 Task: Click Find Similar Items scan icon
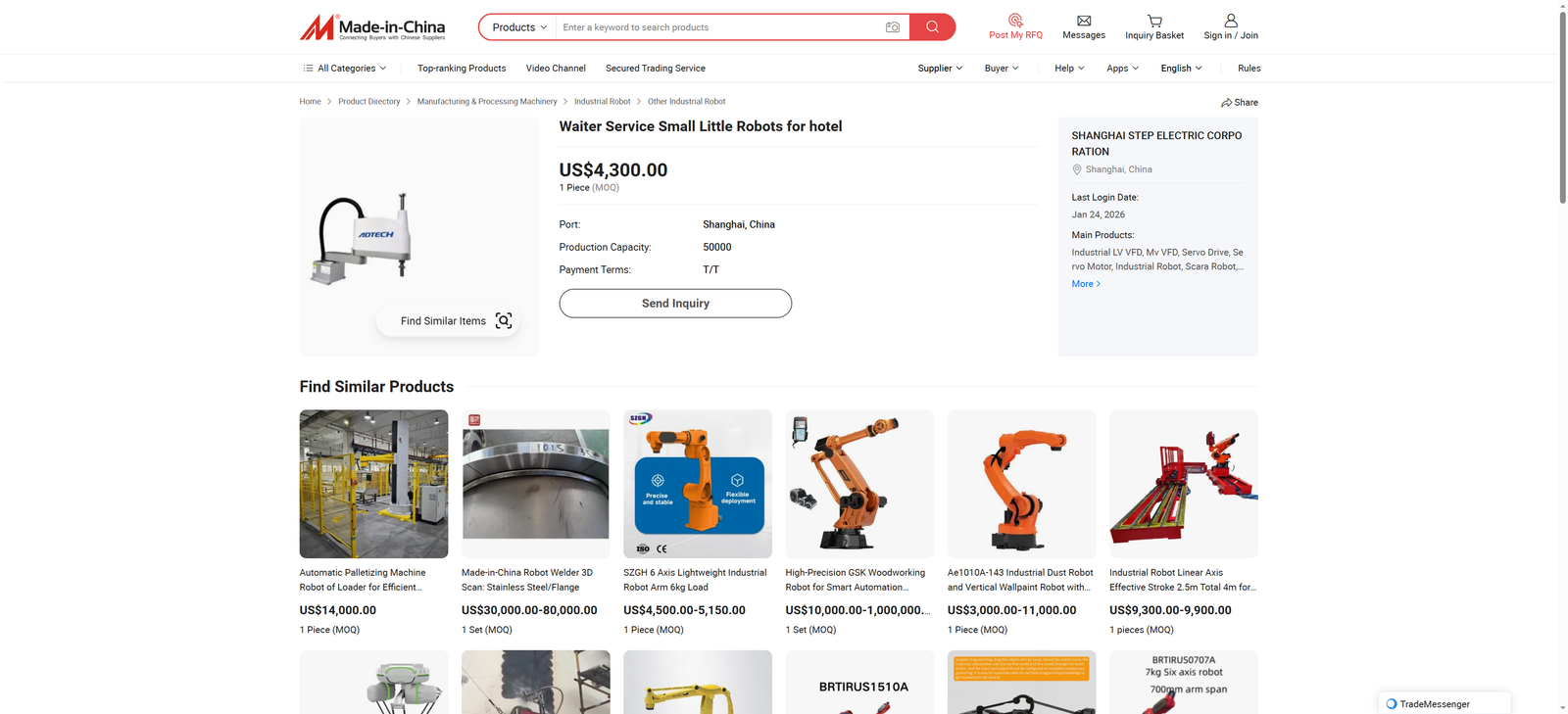pyautogui.click(x=504, y=321)
